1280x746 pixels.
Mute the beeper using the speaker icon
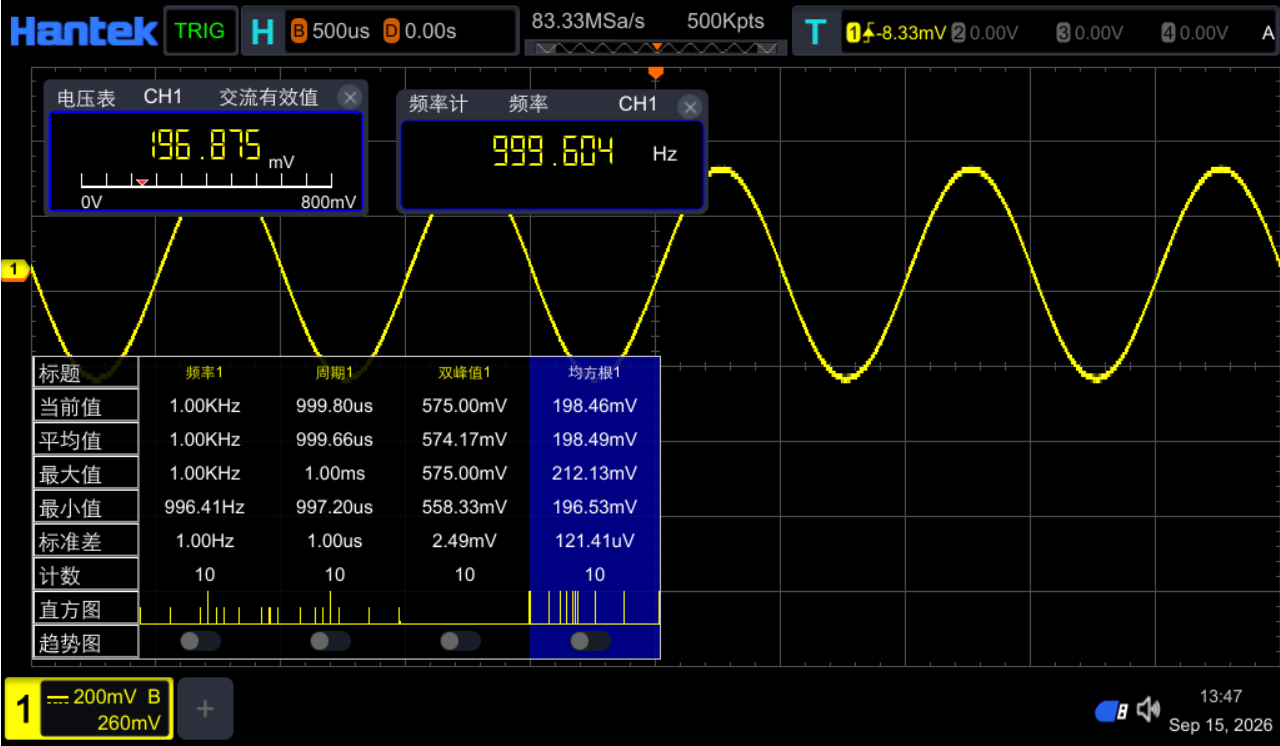coord(1149,710)
